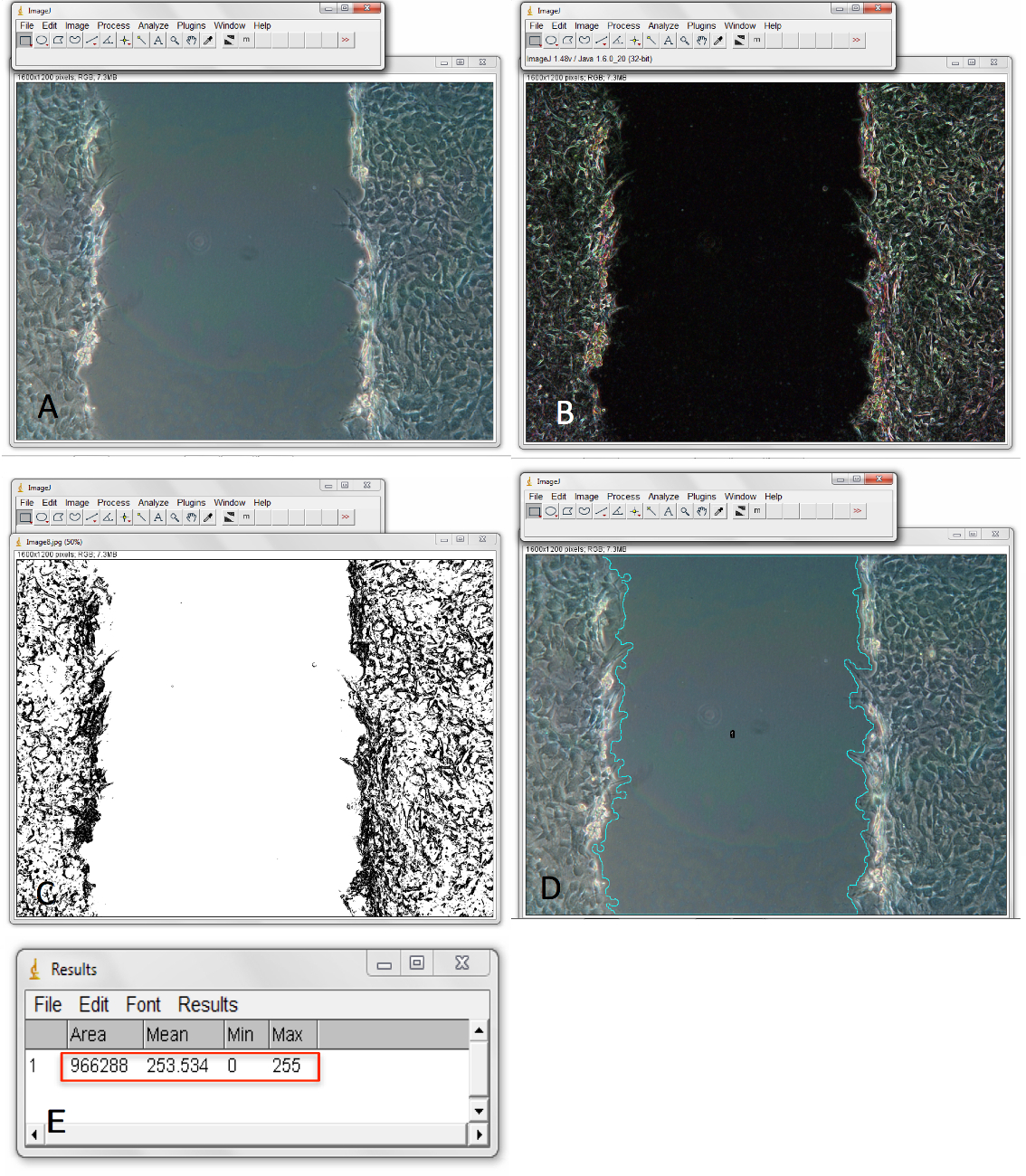1026x1176 pixels.
Task: Select Wand tool in panel B ImageJ toolbar
Action: pyautogui.click(x=651, y=40)
